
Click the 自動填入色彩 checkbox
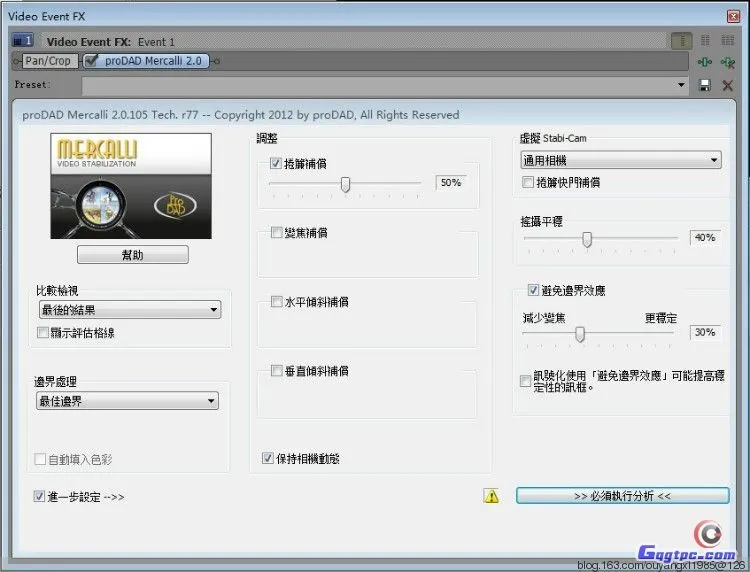pyautogui.click(x=40, y=459)
